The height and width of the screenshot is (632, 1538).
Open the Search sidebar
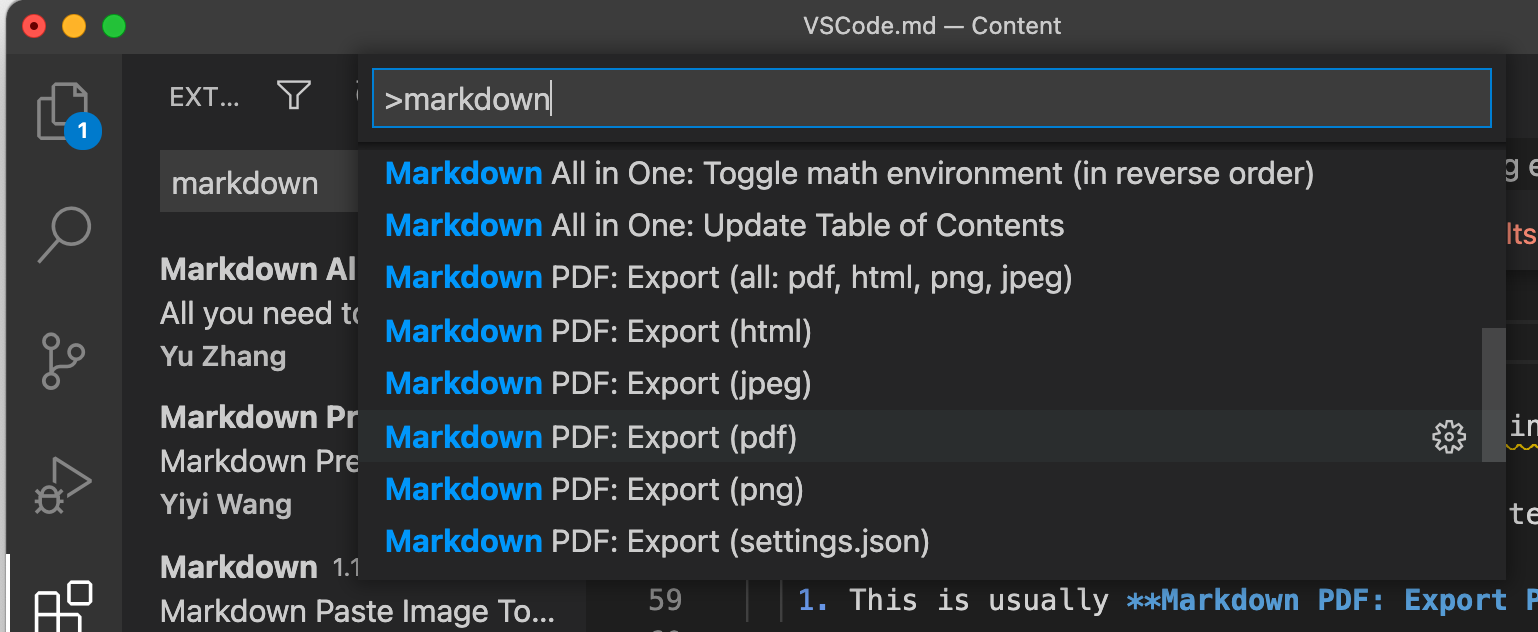62,234
